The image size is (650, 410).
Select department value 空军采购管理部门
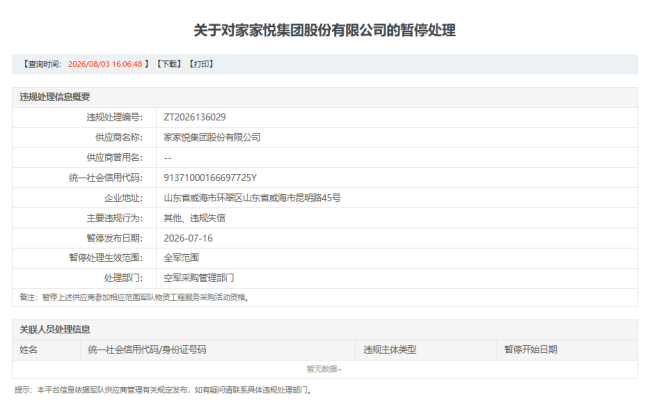(199, 278)
